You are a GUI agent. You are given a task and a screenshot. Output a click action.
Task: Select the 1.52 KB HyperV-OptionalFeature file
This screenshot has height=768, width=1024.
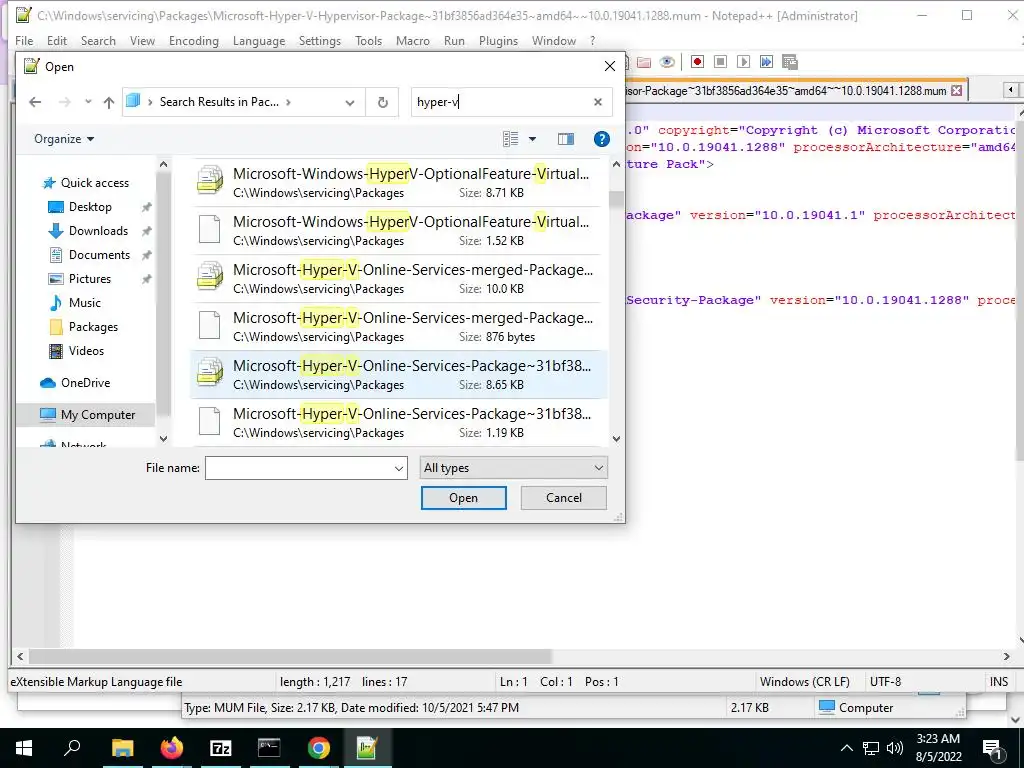(x=399, y=231)
